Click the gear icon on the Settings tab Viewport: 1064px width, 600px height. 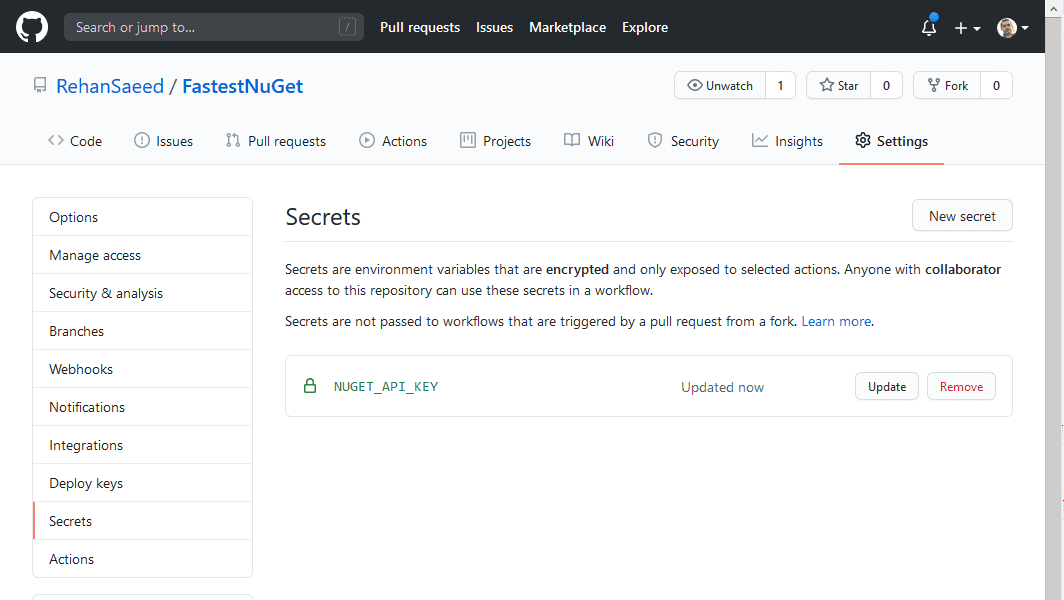(x=862, y=141)
